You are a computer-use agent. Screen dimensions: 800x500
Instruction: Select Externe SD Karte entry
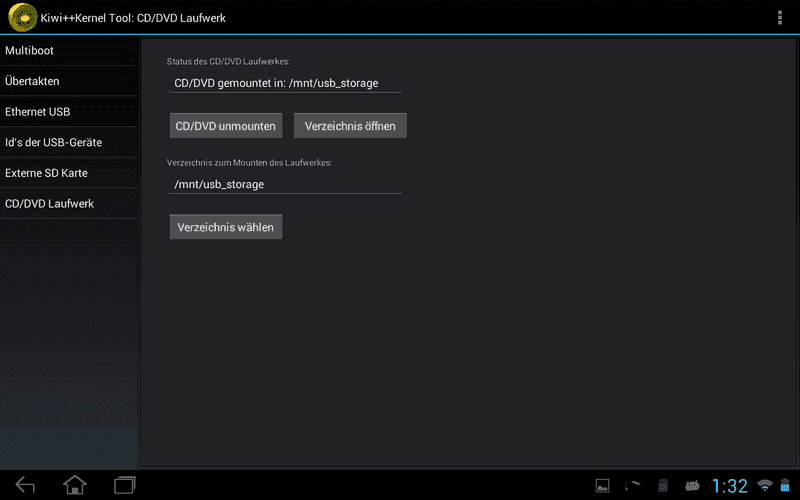(x=69, y=173)
